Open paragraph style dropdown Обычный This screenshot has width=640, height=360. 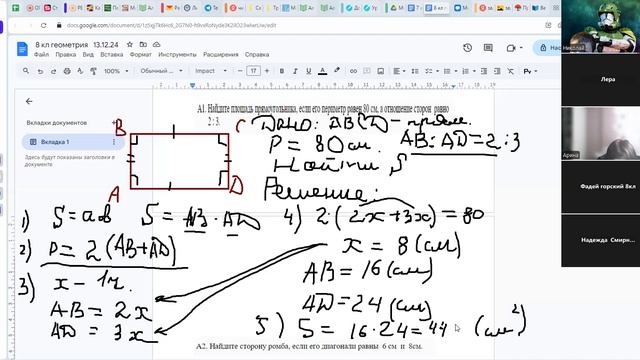pos(162,71)
